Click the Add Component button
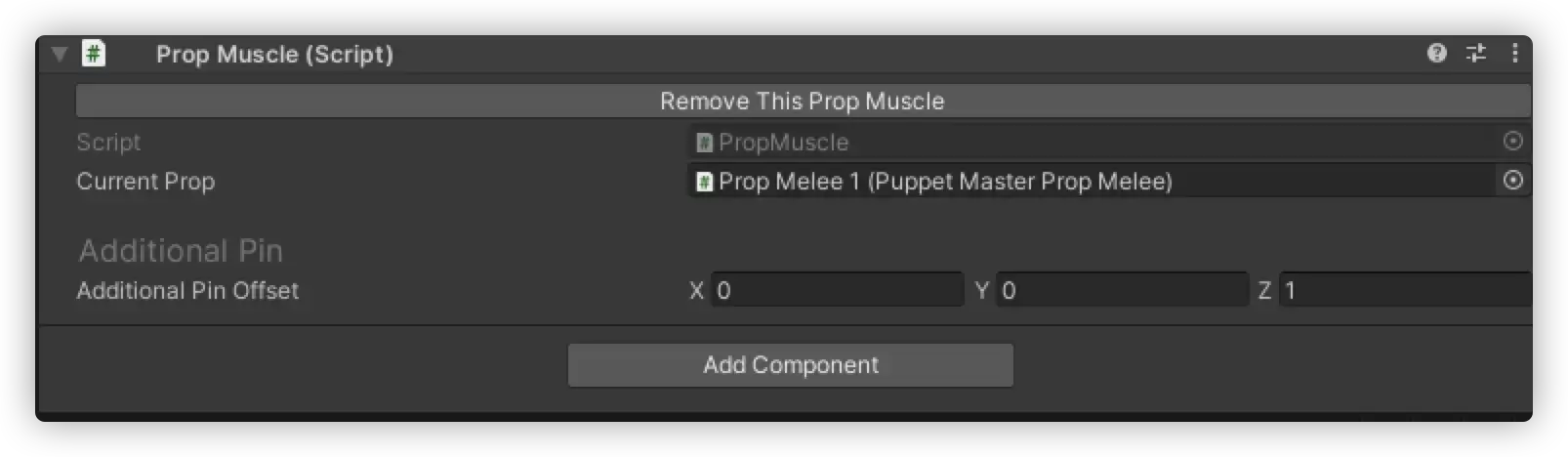 tap(791, 364)
